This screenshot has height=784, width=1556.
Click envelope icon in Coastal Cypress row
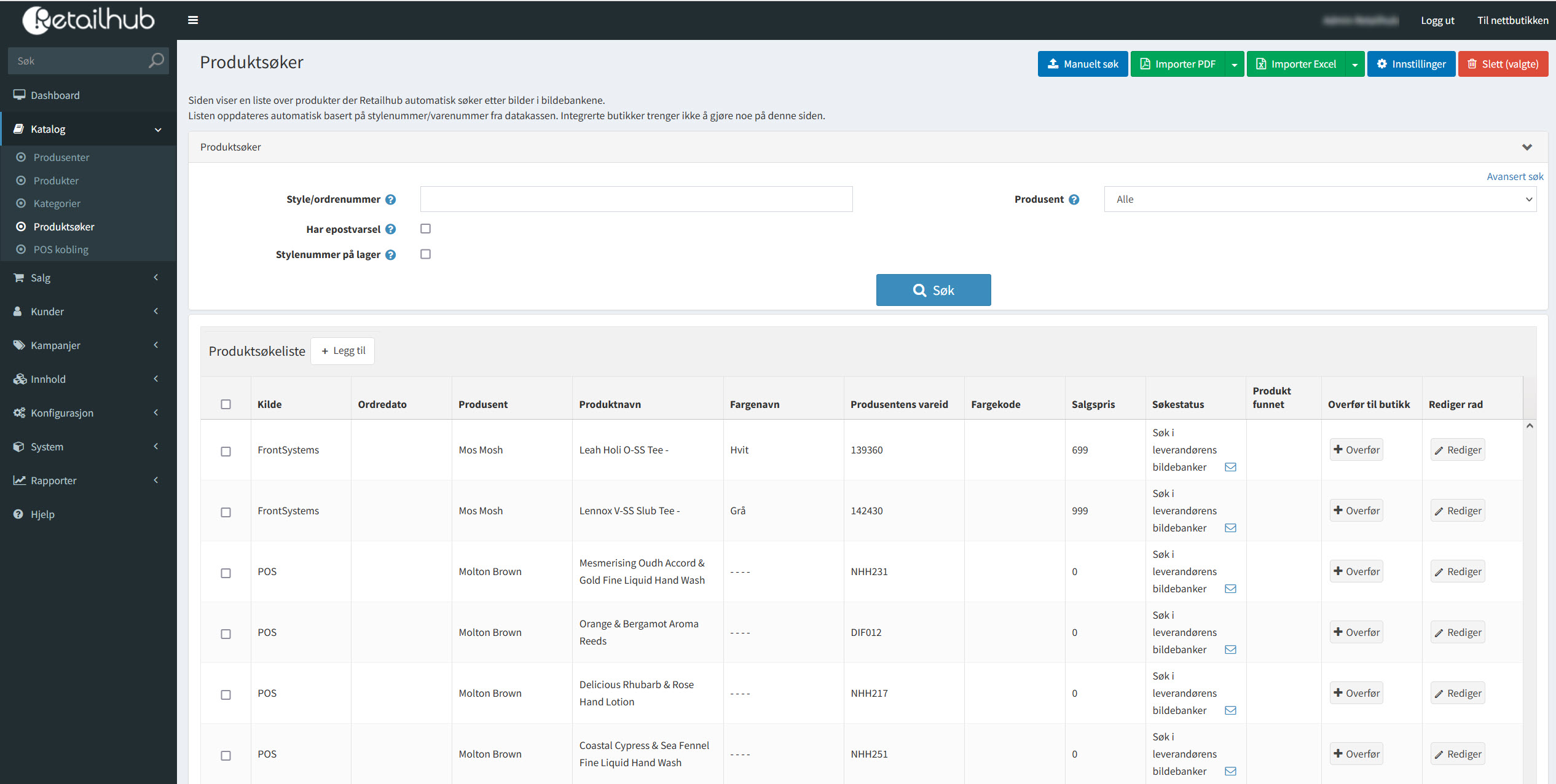[1230, 771]
